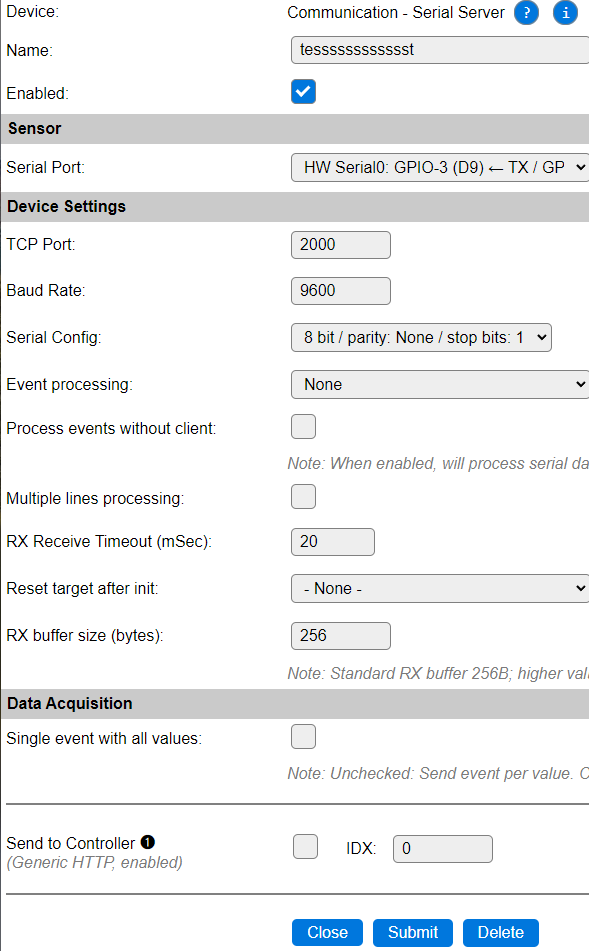This screenshot has width=589, height=951.
Task: Click the Submit button
Action: point(412,932)
